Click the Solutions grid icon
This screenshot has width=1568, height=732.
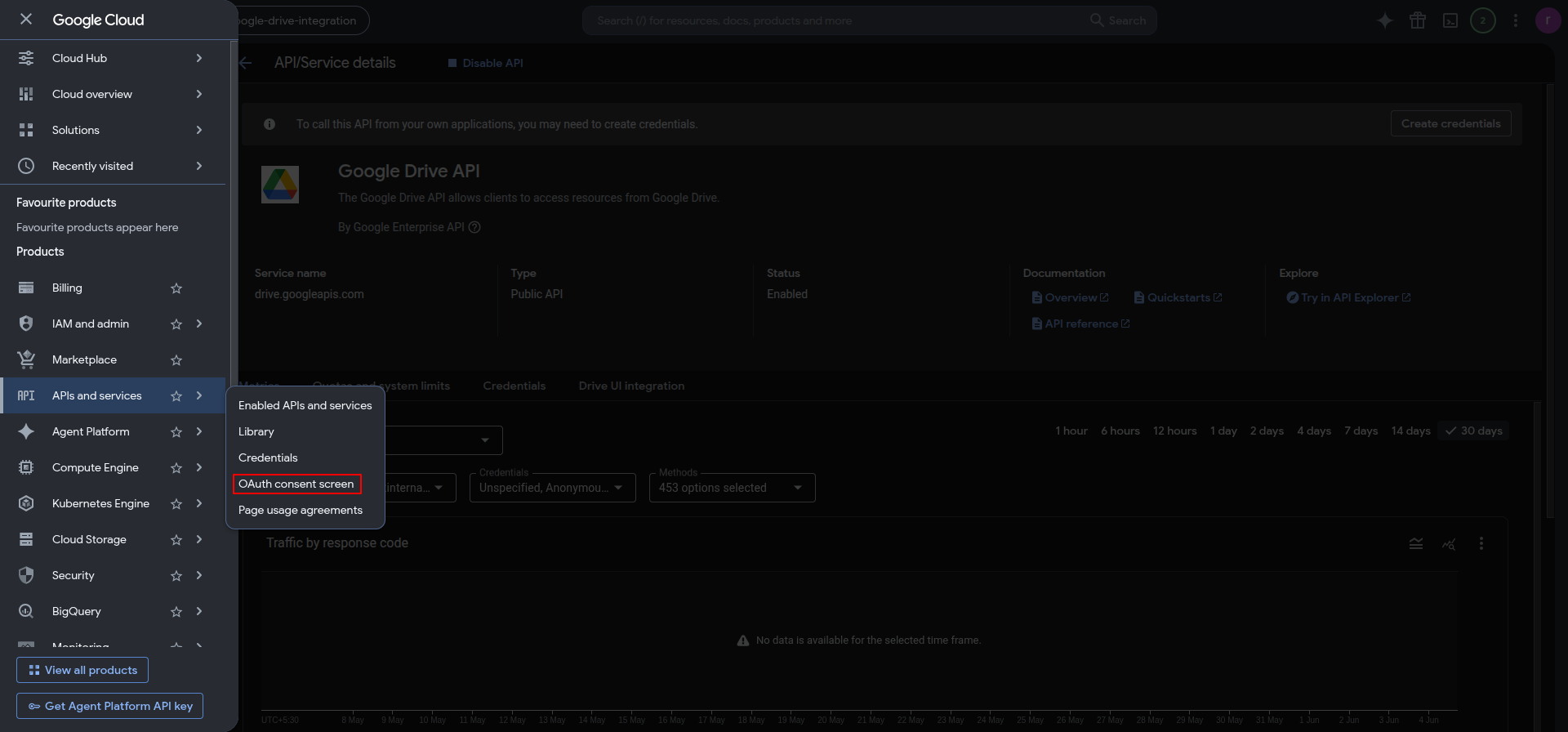[x=26, y=130]
